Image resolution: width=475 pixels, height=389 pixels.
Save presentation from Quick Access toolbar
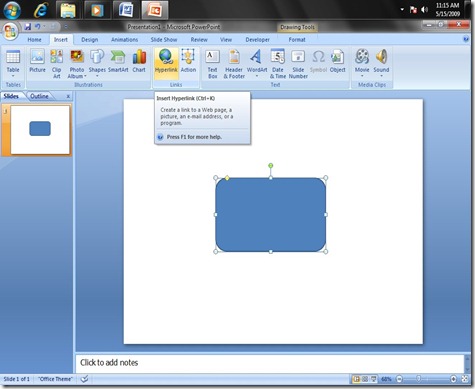point(28,26)
